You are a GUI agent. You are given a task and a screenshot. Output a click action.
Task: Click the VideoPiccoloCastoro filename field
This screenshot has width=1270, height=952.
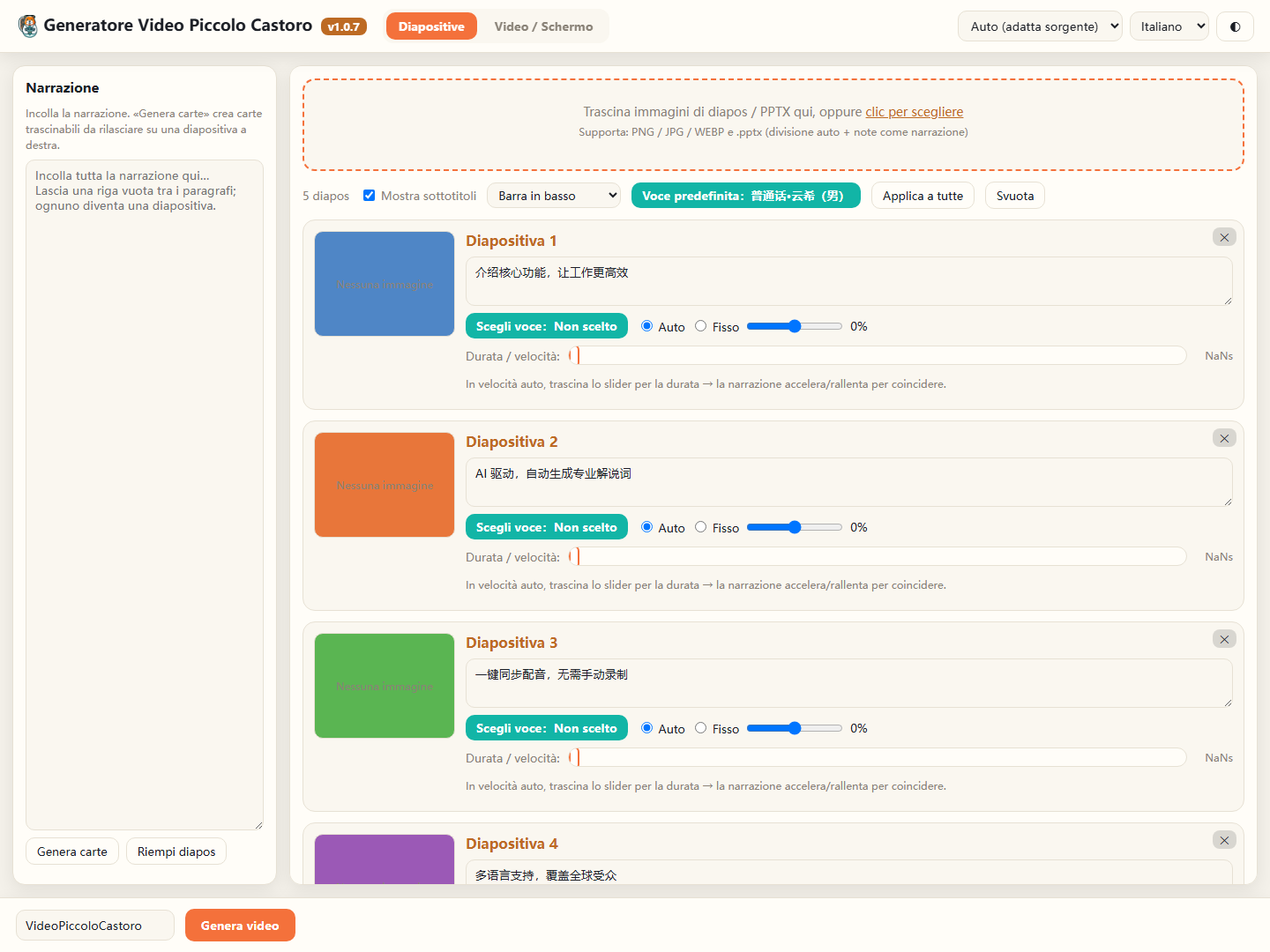pos(95,926)
